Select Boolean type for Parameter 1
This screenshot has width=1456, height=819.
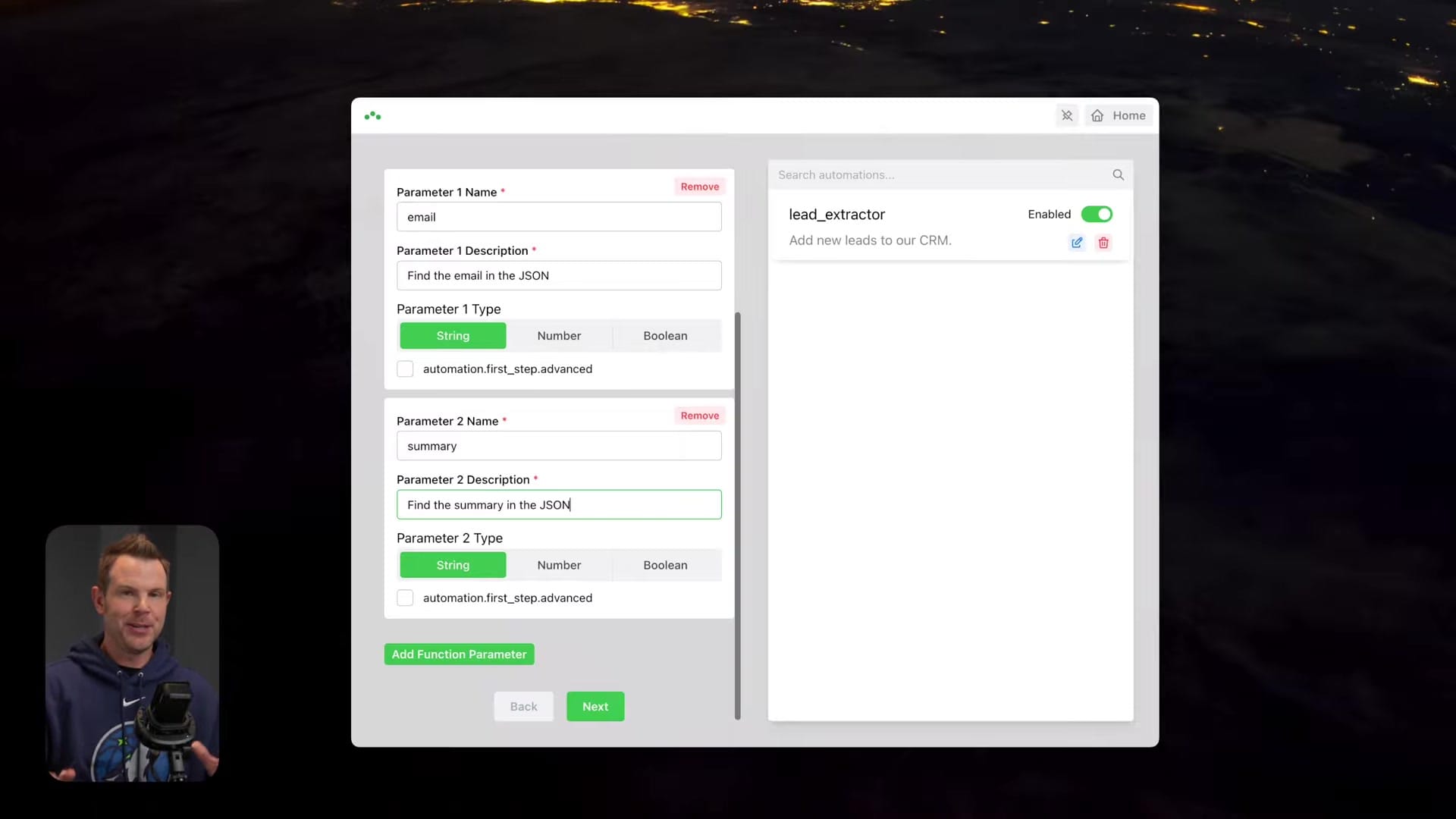pos(665,335)
